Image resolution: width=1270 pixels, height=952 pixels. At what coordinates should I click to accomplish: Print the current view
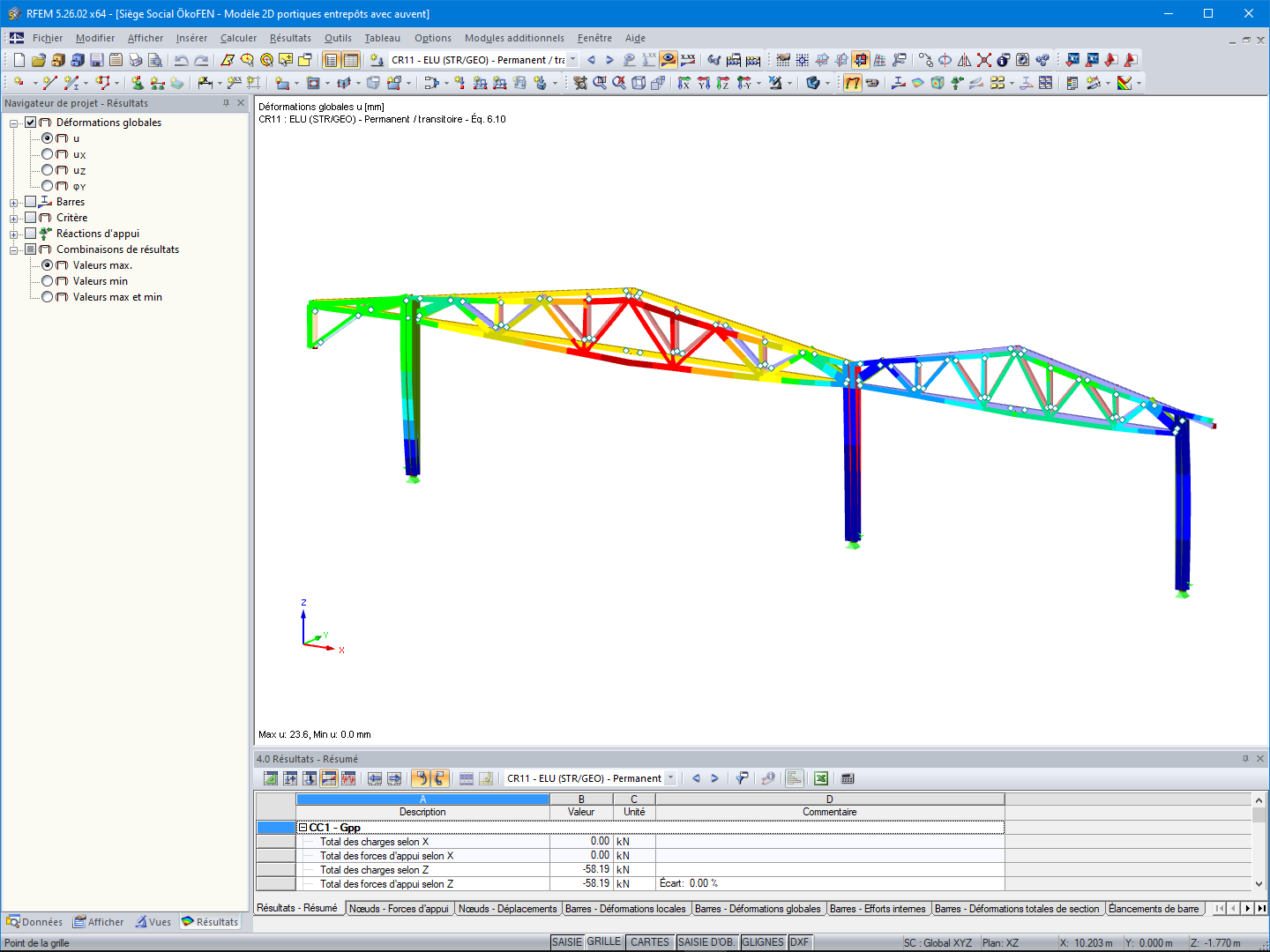(136, 59)
